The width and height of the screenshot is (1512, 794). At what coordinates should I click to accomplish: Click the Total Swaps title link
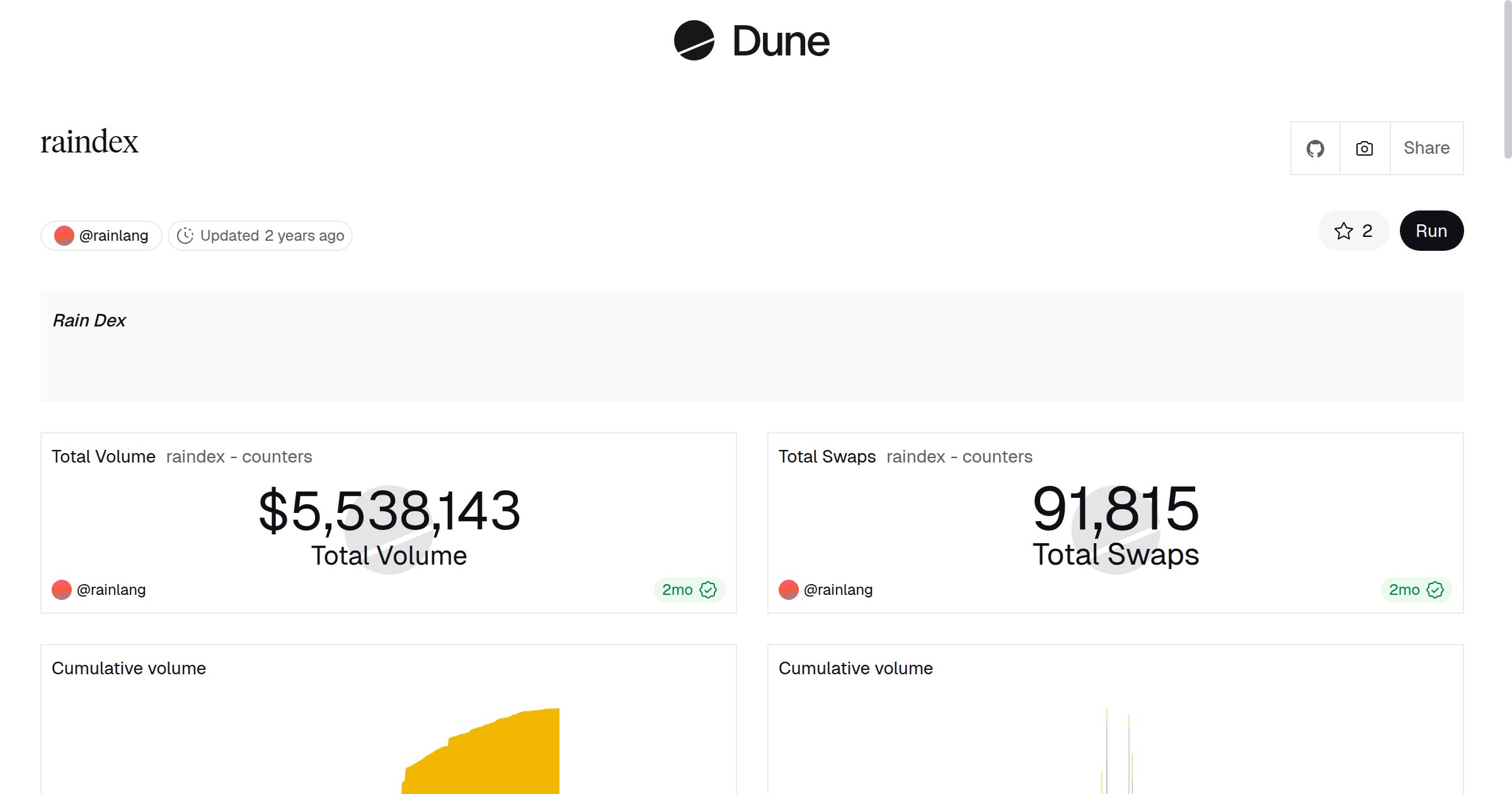pyautogui.click(x=827, y=457)
